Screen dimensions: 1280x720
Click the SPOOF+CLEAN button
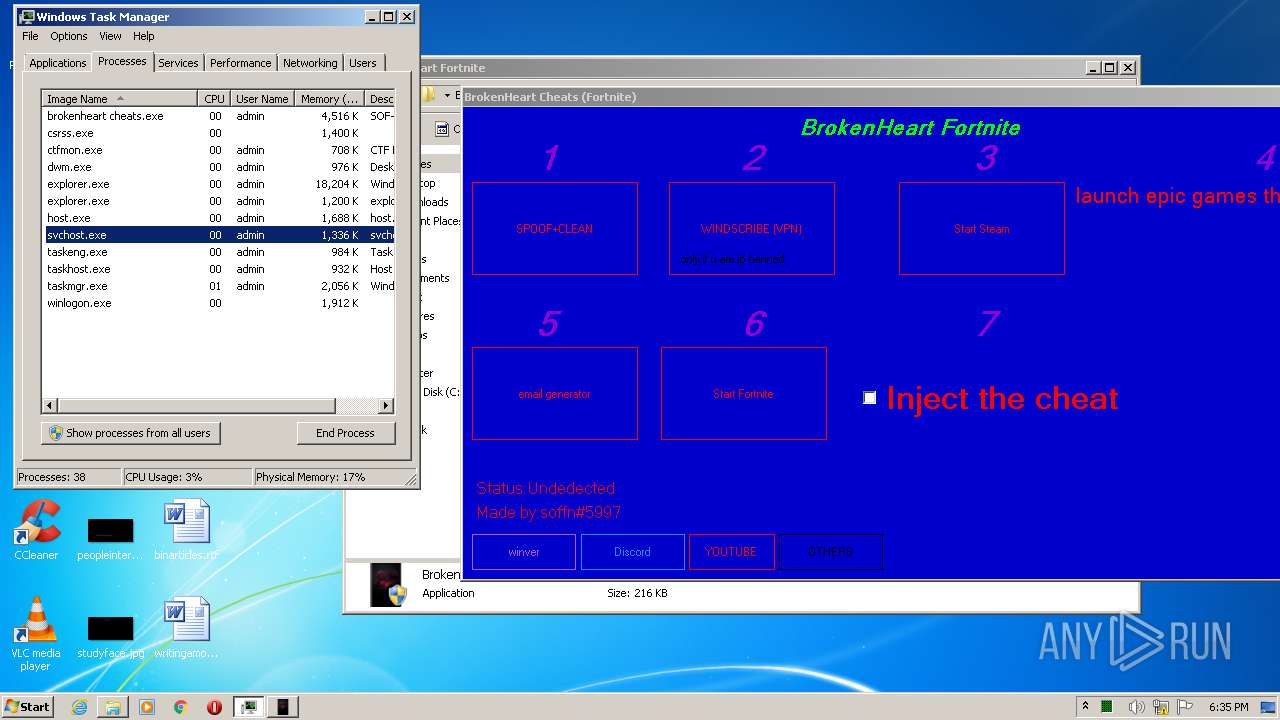(555, 228)
